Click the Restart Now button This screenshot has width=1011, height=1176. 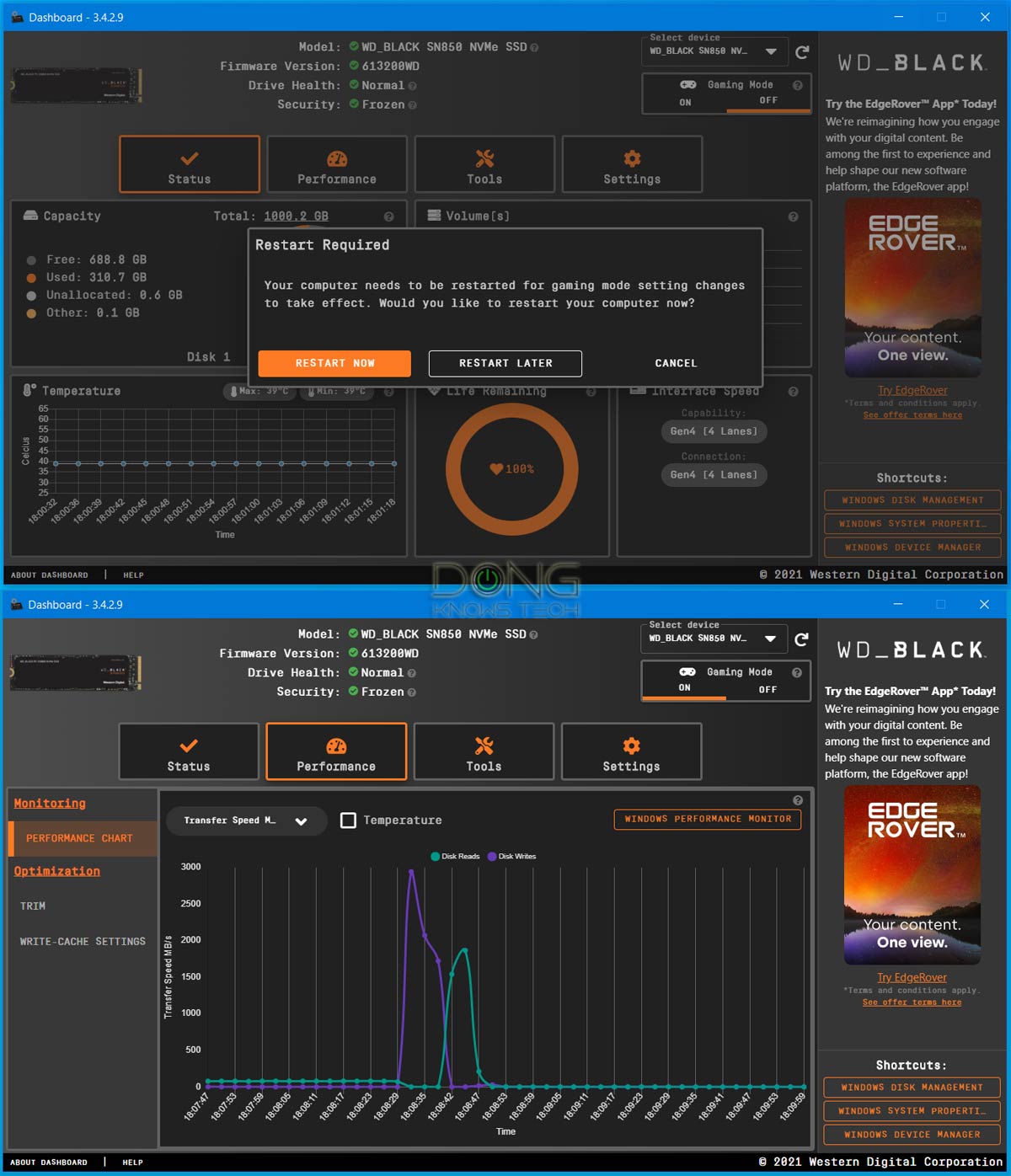click(x=334, y=363)
